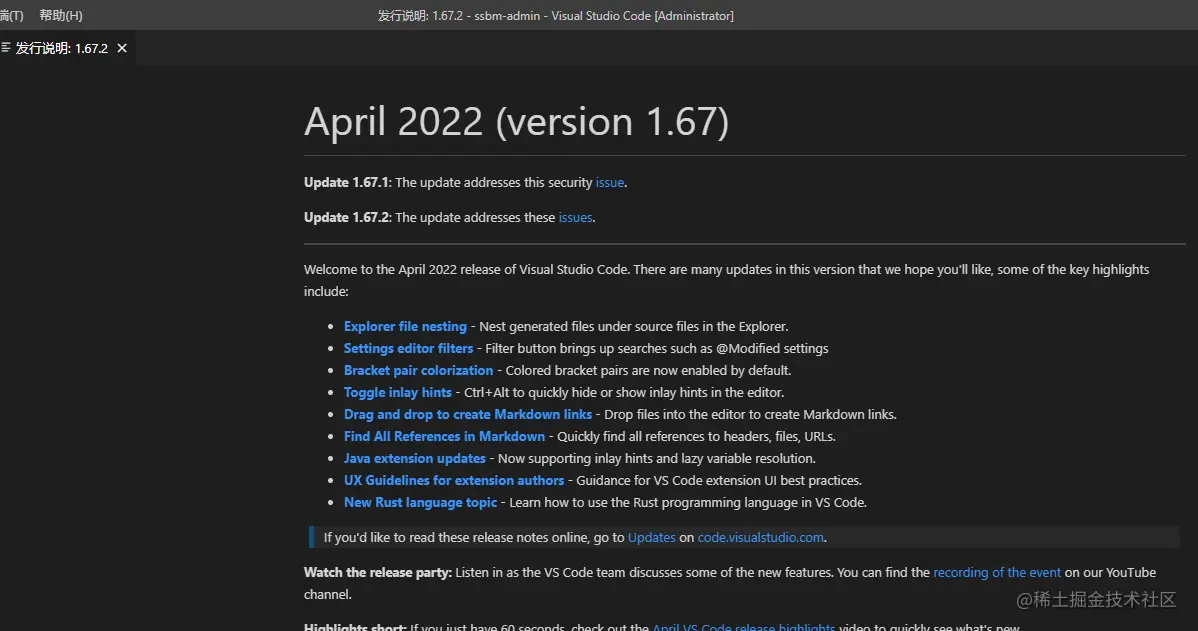Open the Java extension updates link
This screenshot has width=1198, height=631.
pyautogui.click(x=415, y=458)
